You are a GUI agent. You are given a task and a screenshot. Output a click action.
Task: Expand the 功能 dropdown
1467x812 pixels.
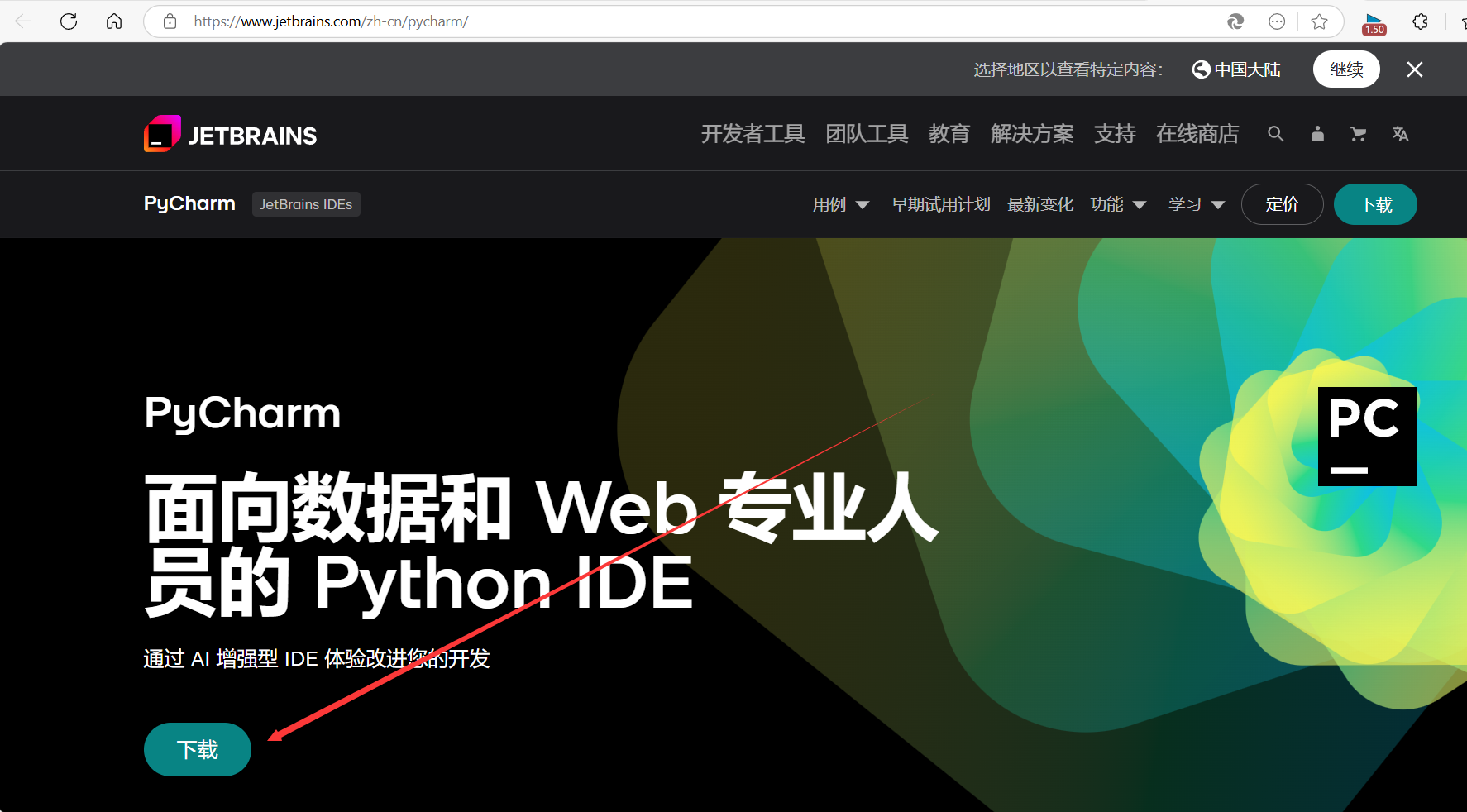point(1118,204)
